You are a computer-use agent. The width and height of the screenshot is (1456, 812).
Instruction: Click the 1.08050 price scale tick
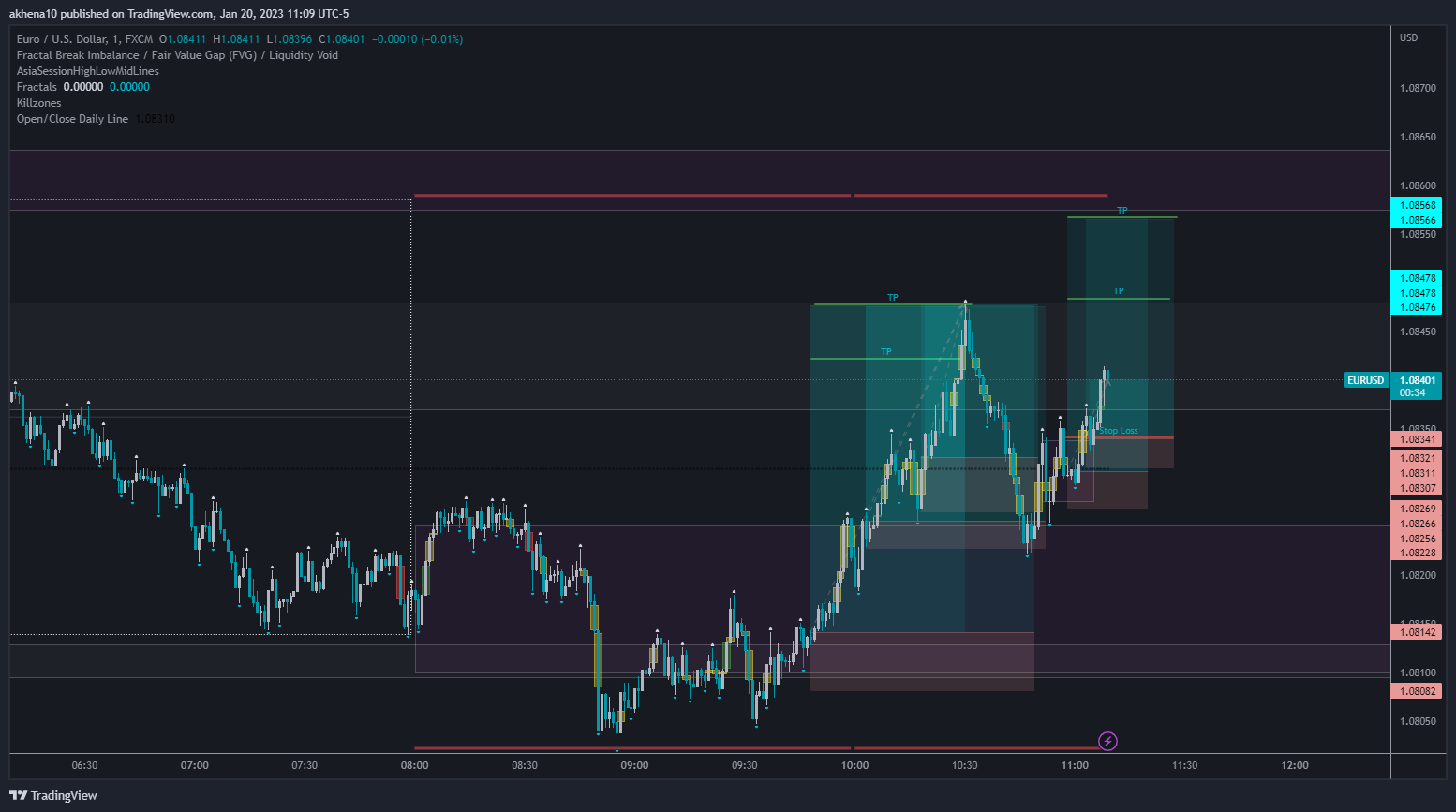[x=1418, y=721]
